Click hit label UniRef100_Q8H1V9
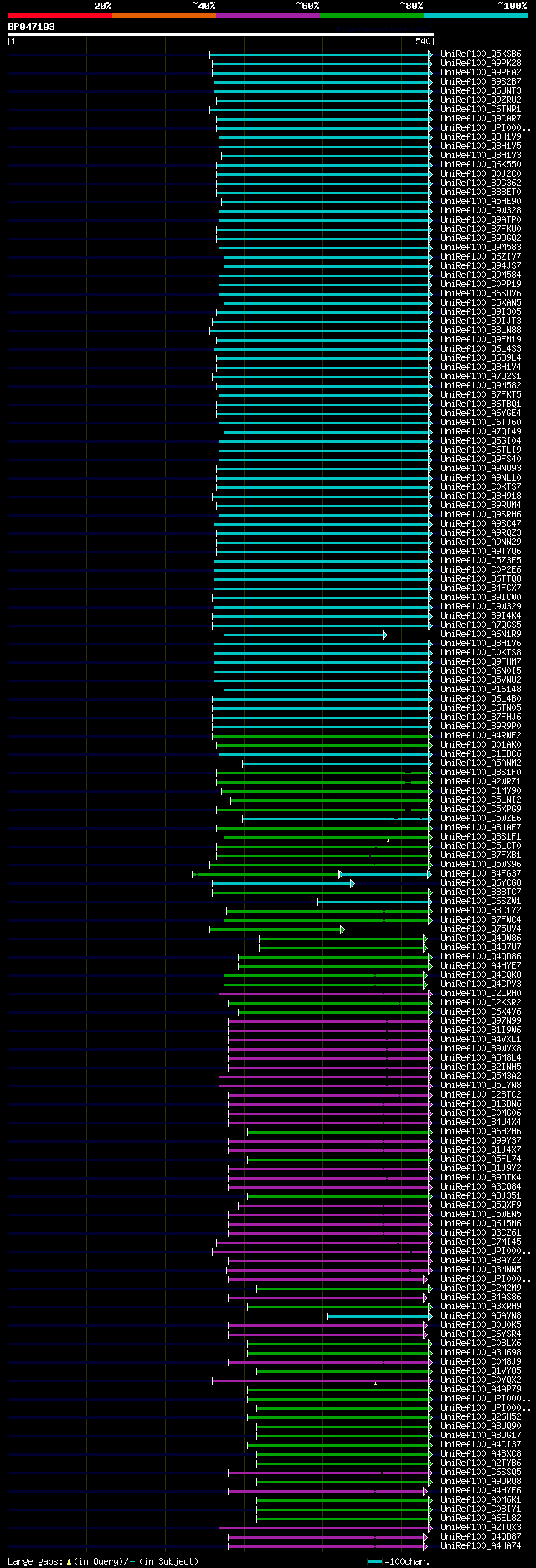The width and height of the screenshot is (536, 1568). (x=481, y=136)
